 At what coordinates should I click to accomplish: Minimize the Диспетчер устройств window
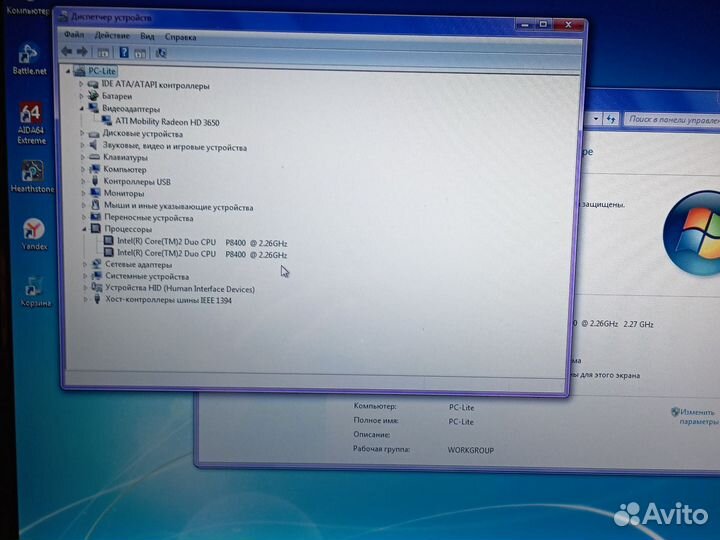pos(525,24)
